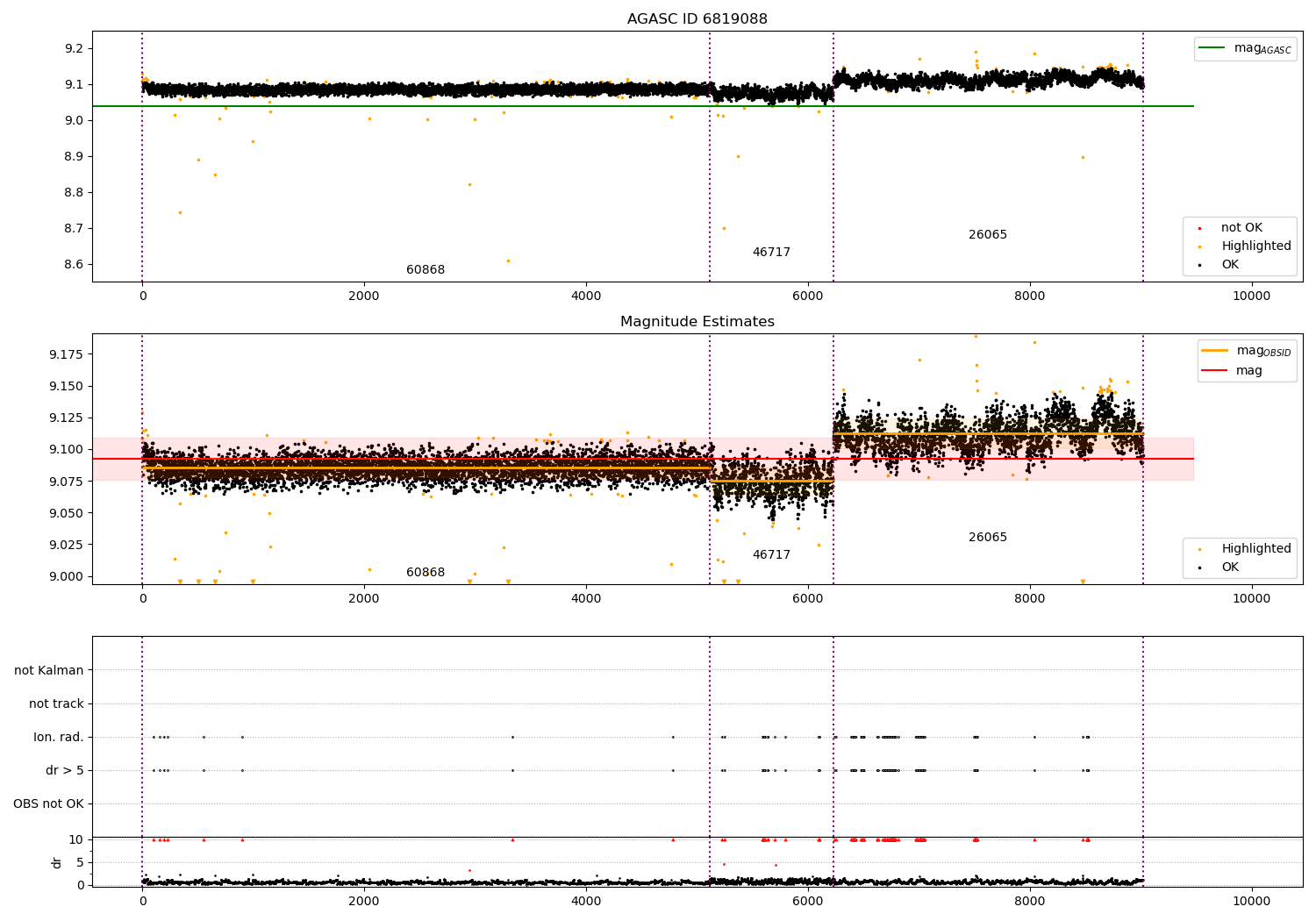Click the '9.175' y-axis tick label
This screenshot has height=921, width=1316.
tap(66, 354)
